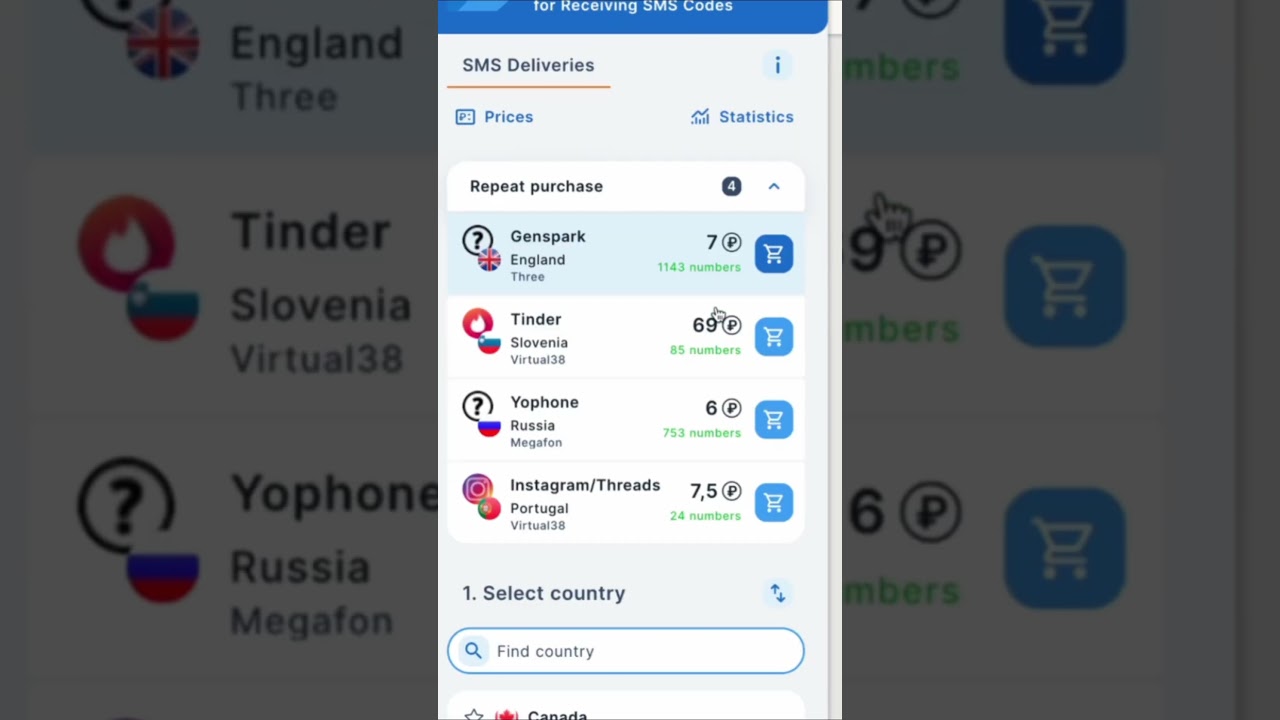Switch to the SMS Deliveries tab
The height and width of the screenshot is (720, 1280).
[x=528, y=65]
